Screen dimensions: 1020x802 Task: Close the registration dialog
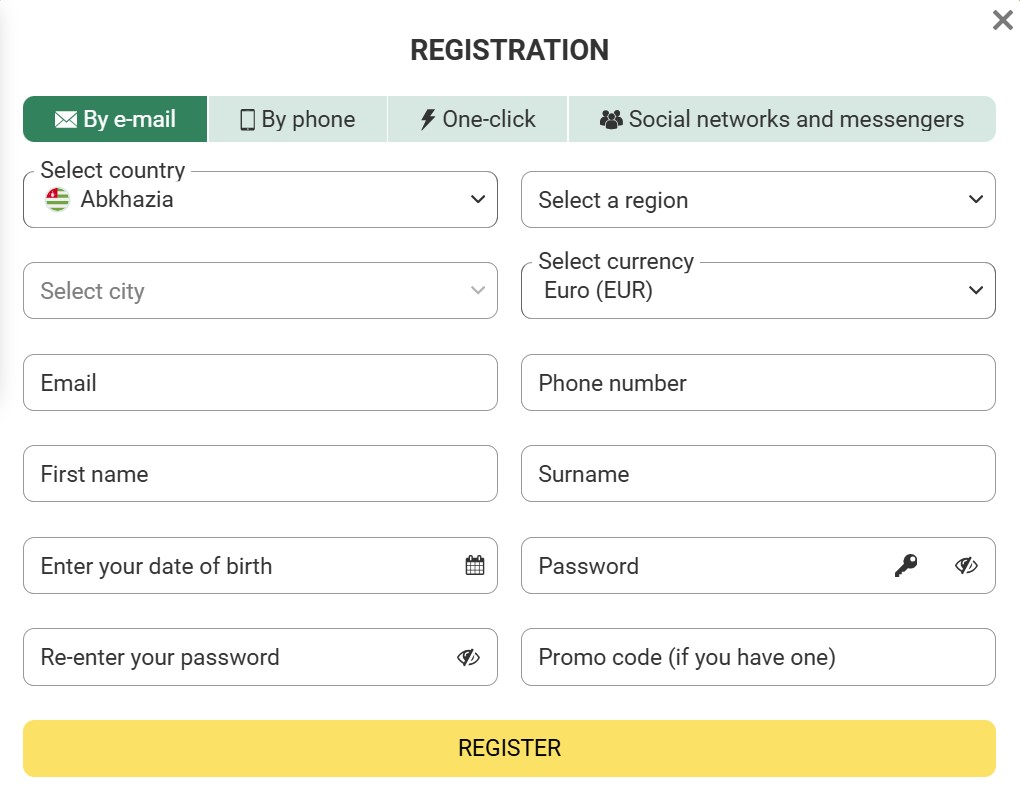point(1002,20)
